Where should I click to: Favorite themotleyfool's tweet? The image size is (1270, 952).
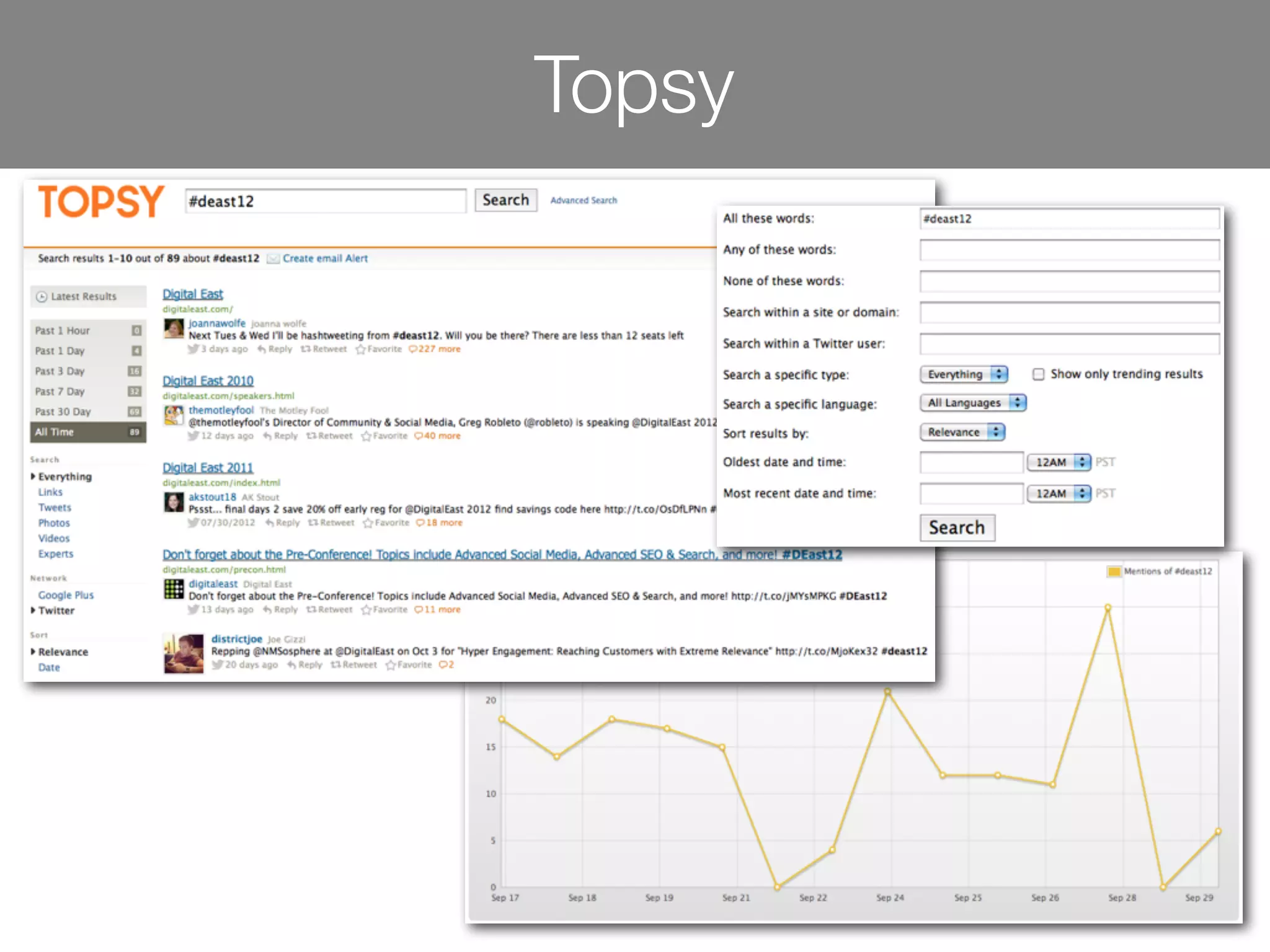click(384, 436)
